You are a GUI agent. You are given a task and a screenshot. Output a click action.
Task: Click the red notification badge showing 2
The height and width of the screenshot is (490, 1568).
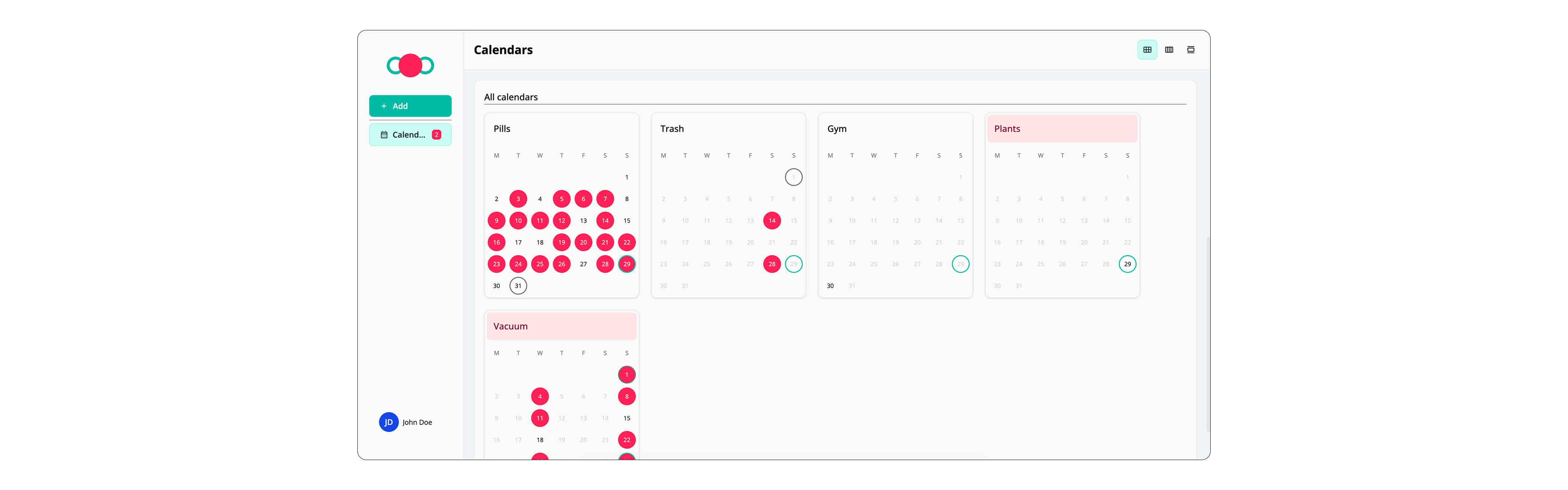(x=436, y=134)
